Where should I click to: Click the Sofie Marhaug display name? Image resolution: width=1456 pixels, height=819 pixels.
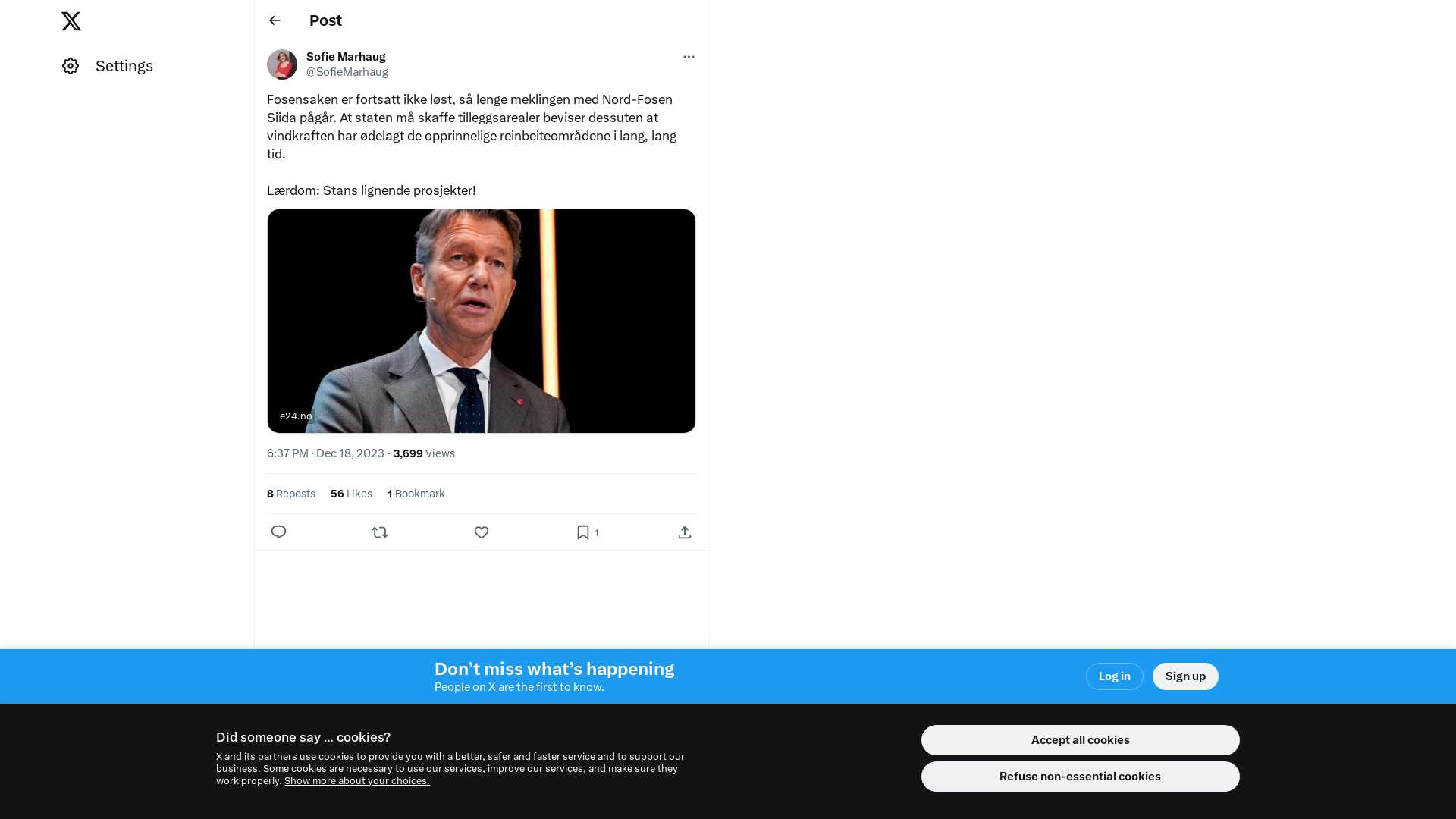click(x=346, y=57)
